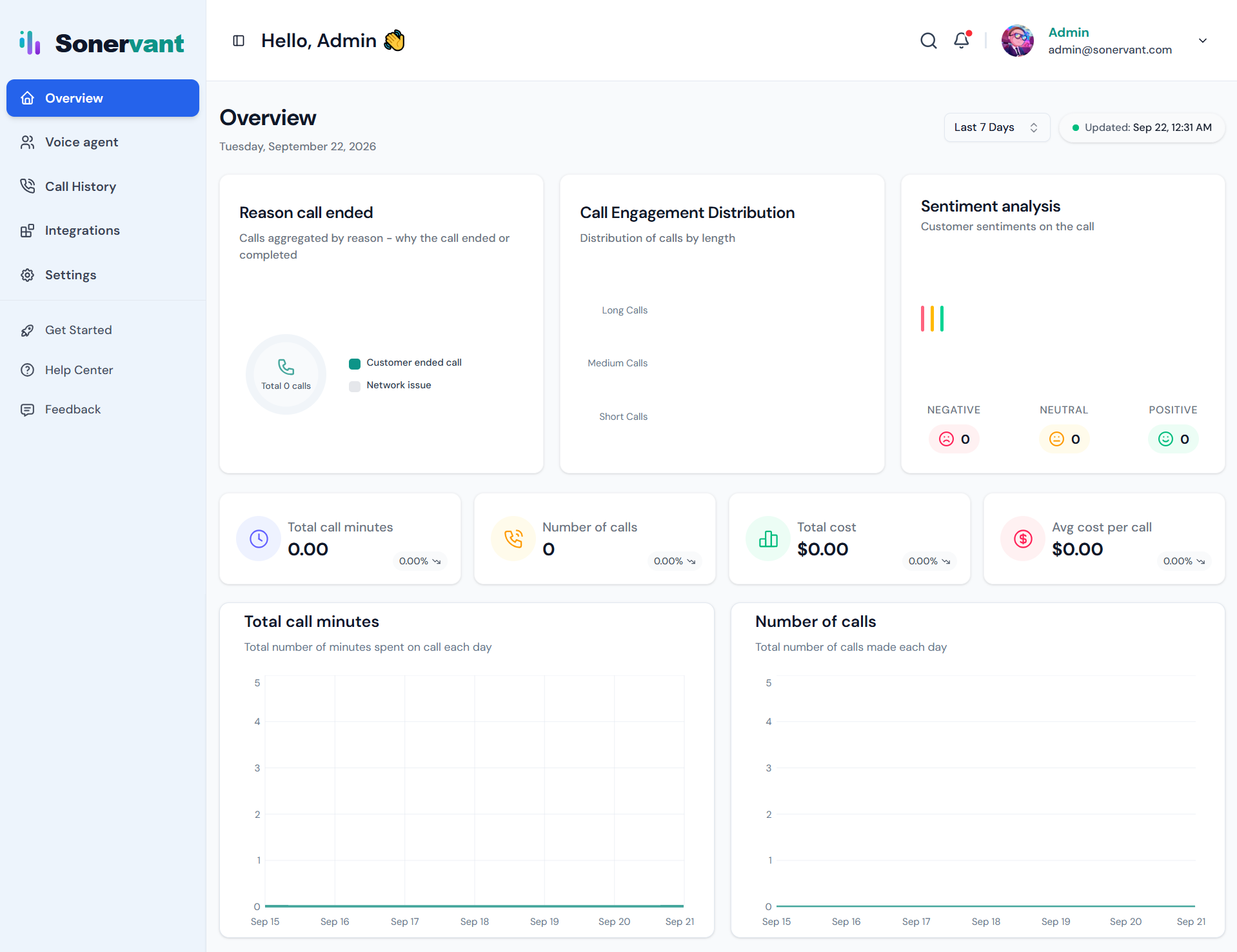This screenshot has width=1237, height=952.
Task: Click the Medium Calls label
Action: coord(617,363)
